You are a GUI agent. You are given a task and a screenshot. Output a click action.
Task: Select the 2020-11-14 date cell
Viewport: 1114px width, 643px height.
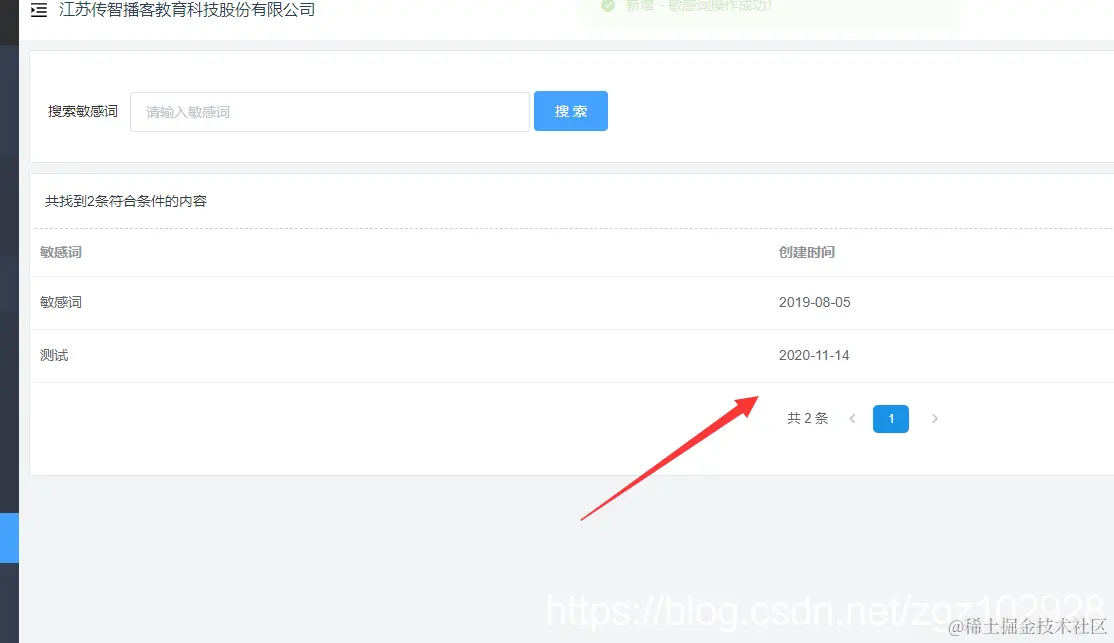pos(813,355)
